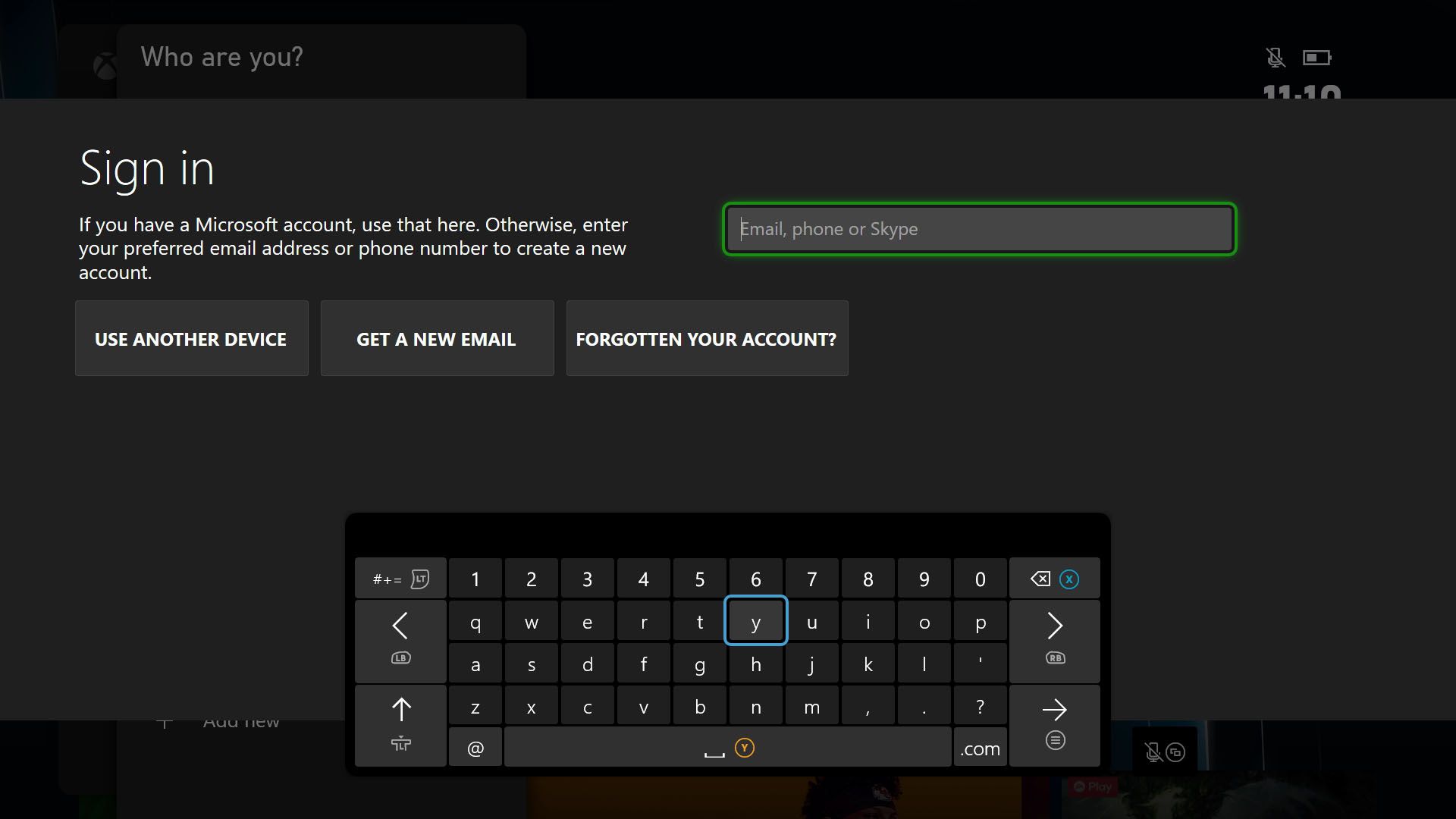Tap the f letter key
Screen dimensions: 1456x819
point(644,664)
